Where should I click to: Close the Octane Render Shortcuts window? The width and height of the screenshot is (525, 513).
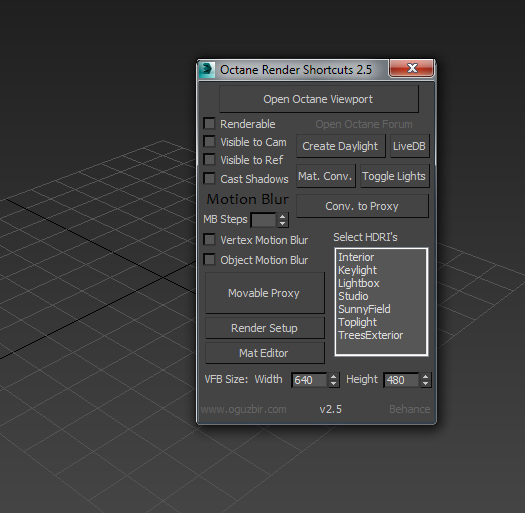[x=411, y=68]
